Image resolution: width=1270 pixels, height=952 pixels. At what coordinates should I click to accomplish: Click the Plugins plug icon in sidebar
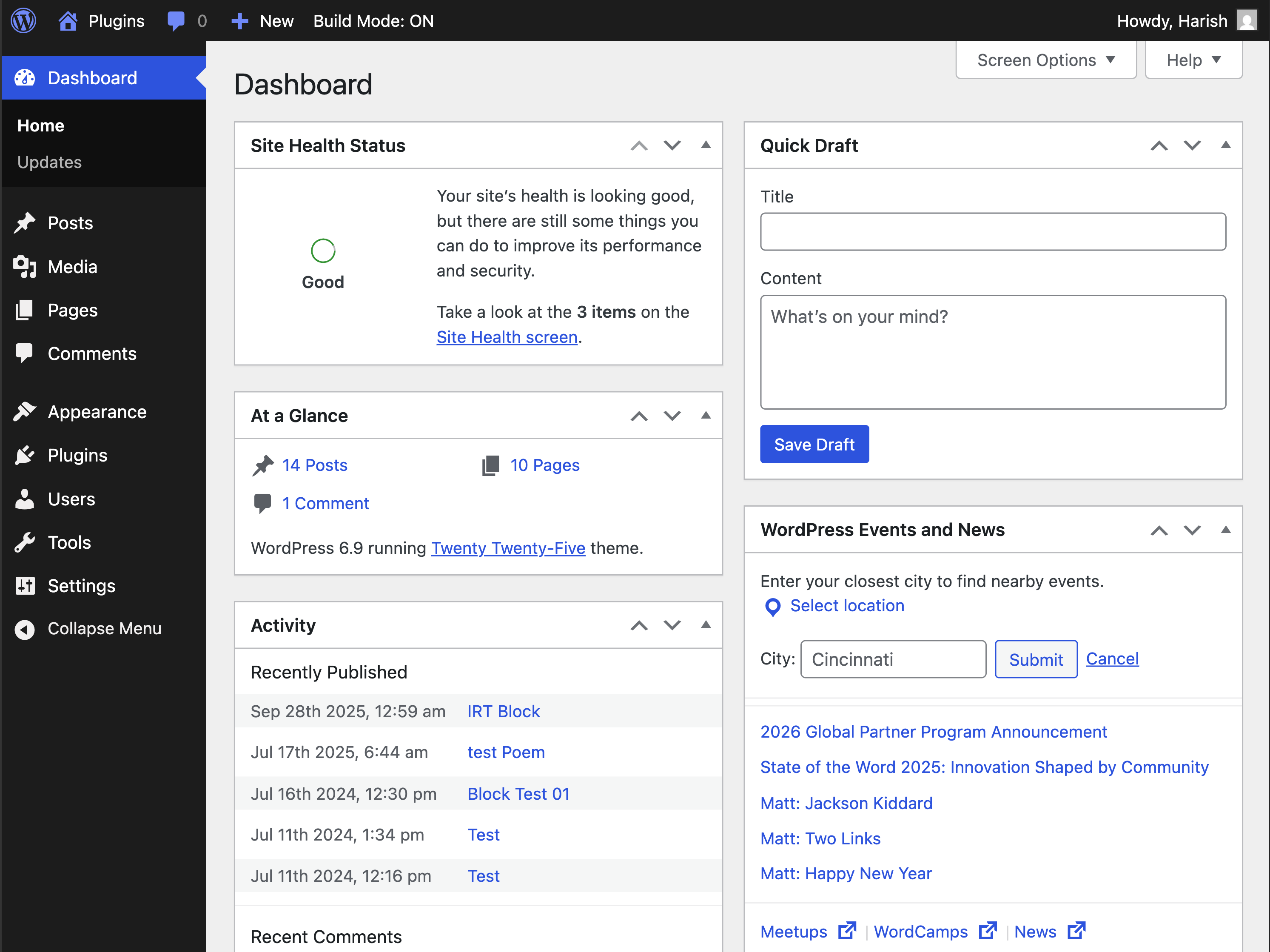coord(25,455)
